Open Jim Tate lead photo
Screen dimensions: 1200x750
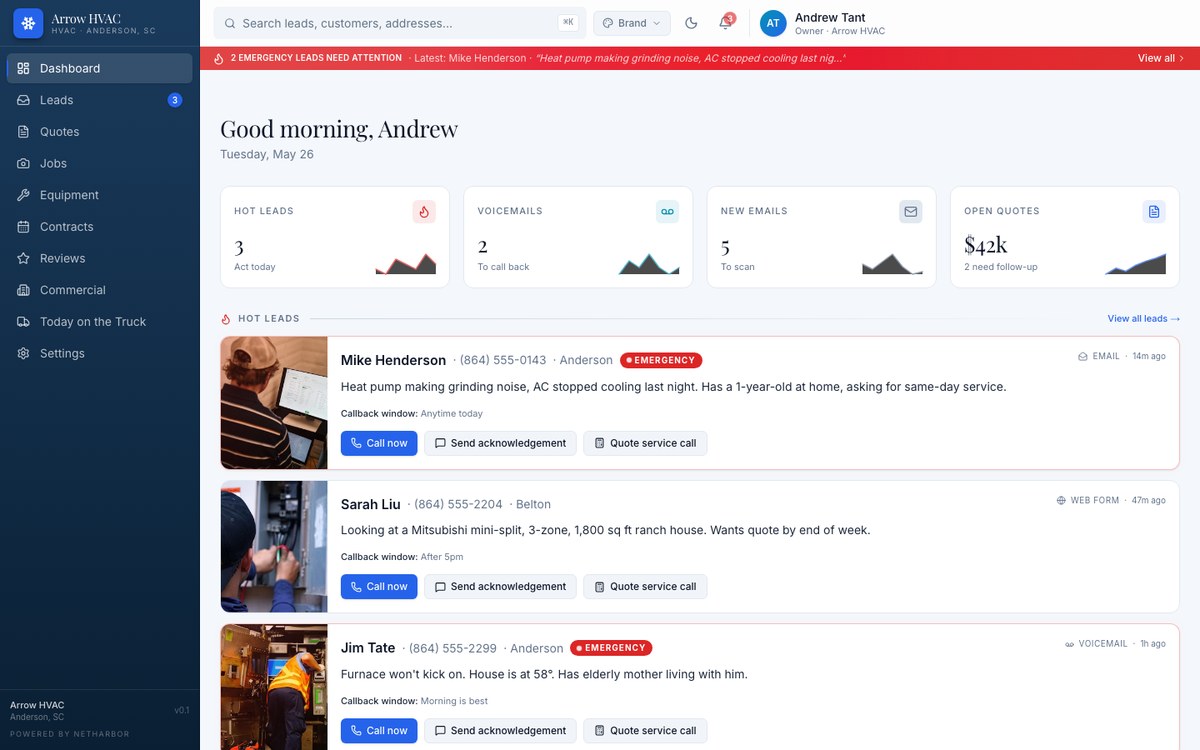tap(274, 687)
